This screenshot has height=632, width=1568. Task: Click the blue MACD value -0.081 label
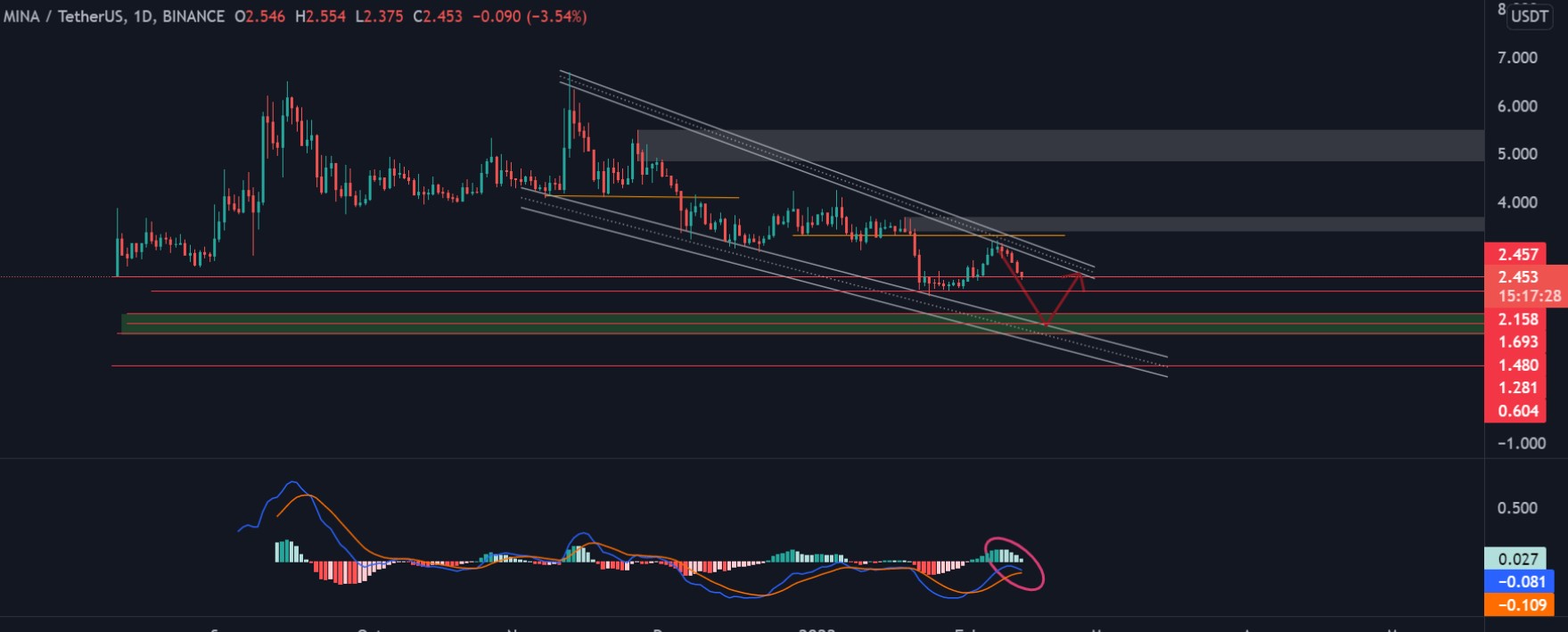(1522, 582)
